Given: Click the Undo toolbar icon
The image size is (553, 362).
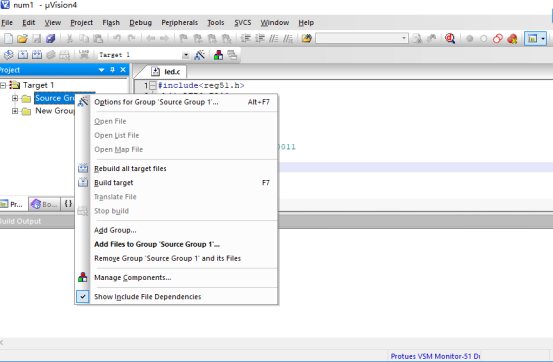Looking at the screenshot, I should (117, 38).
